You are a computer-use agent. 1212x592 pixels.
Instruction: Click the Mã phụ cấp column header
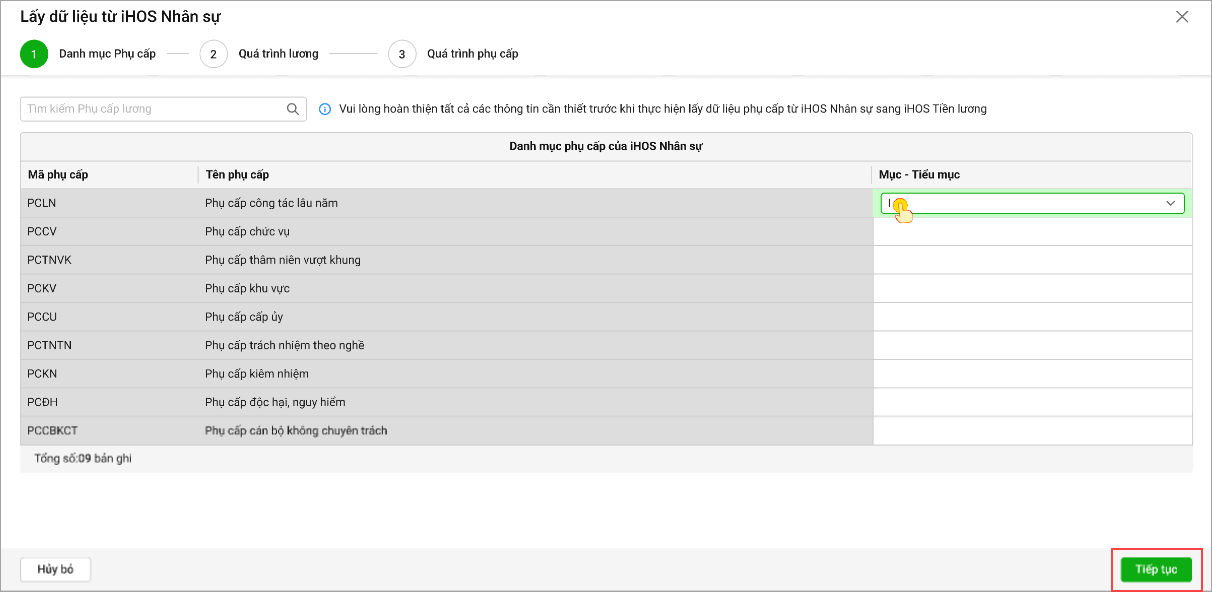pyautogui.click(x=109, y=175)
